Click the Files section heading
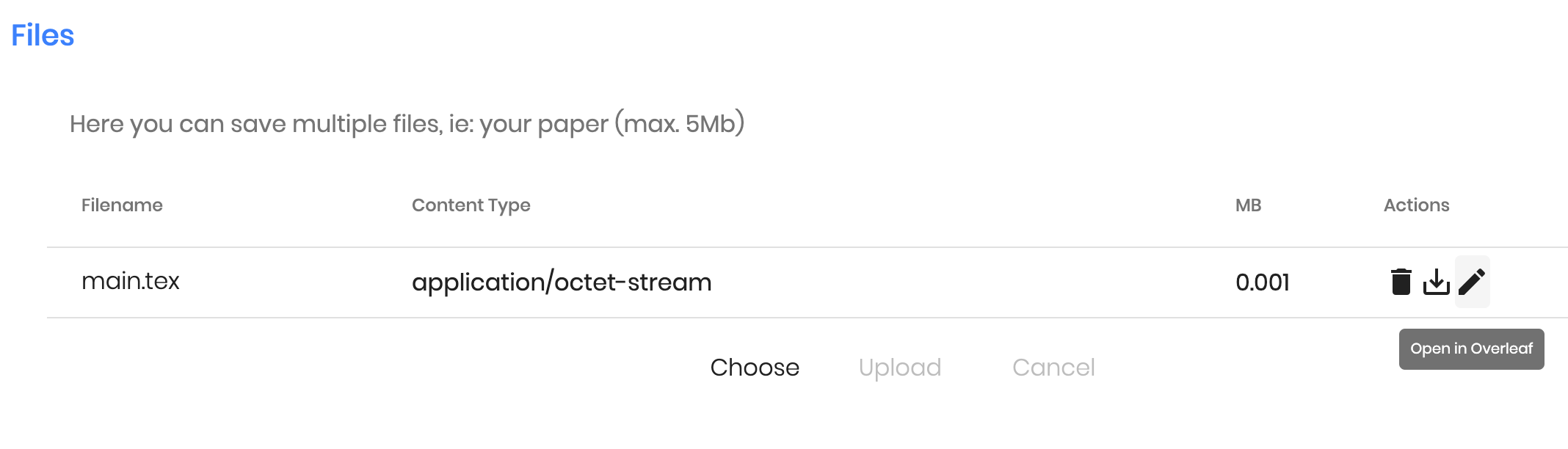The width and height of the screenshot is (1568, 449). click(43, 35)
